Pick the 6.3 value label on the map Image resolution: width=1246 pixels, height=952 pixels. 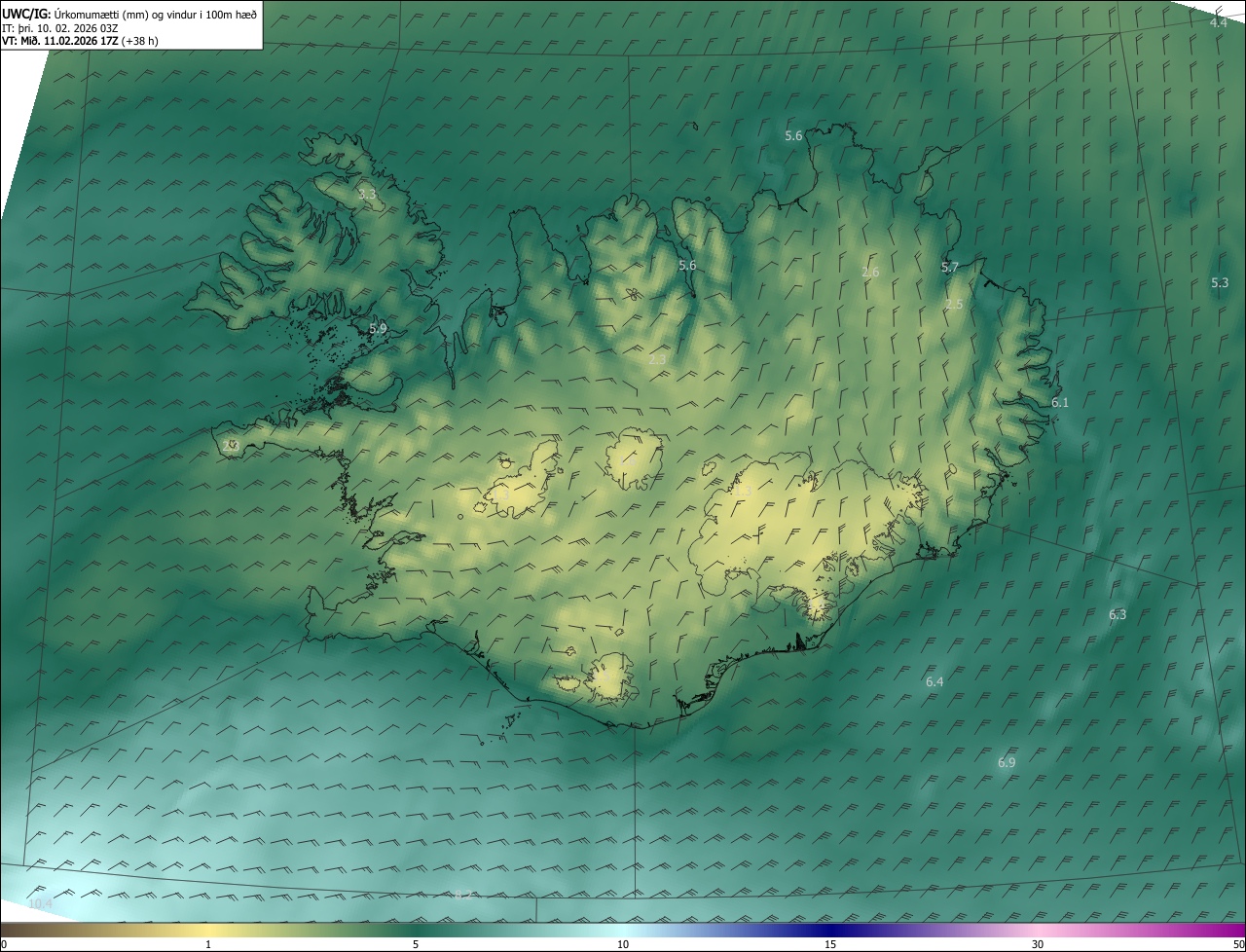click(1118, 614)
